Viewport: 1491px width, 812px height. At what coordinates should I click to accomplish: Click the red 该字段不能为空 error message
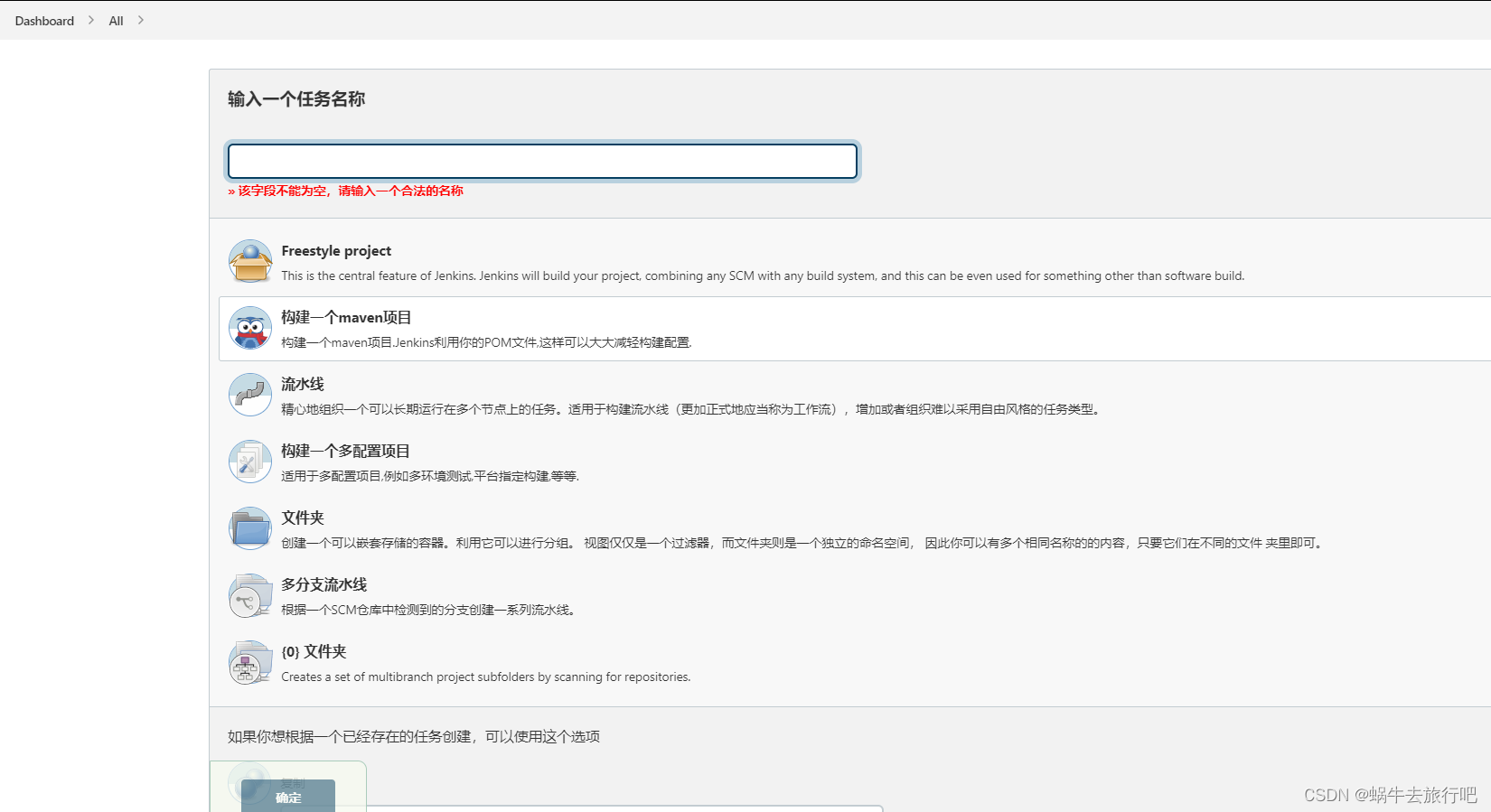click(x=345, y=191)
